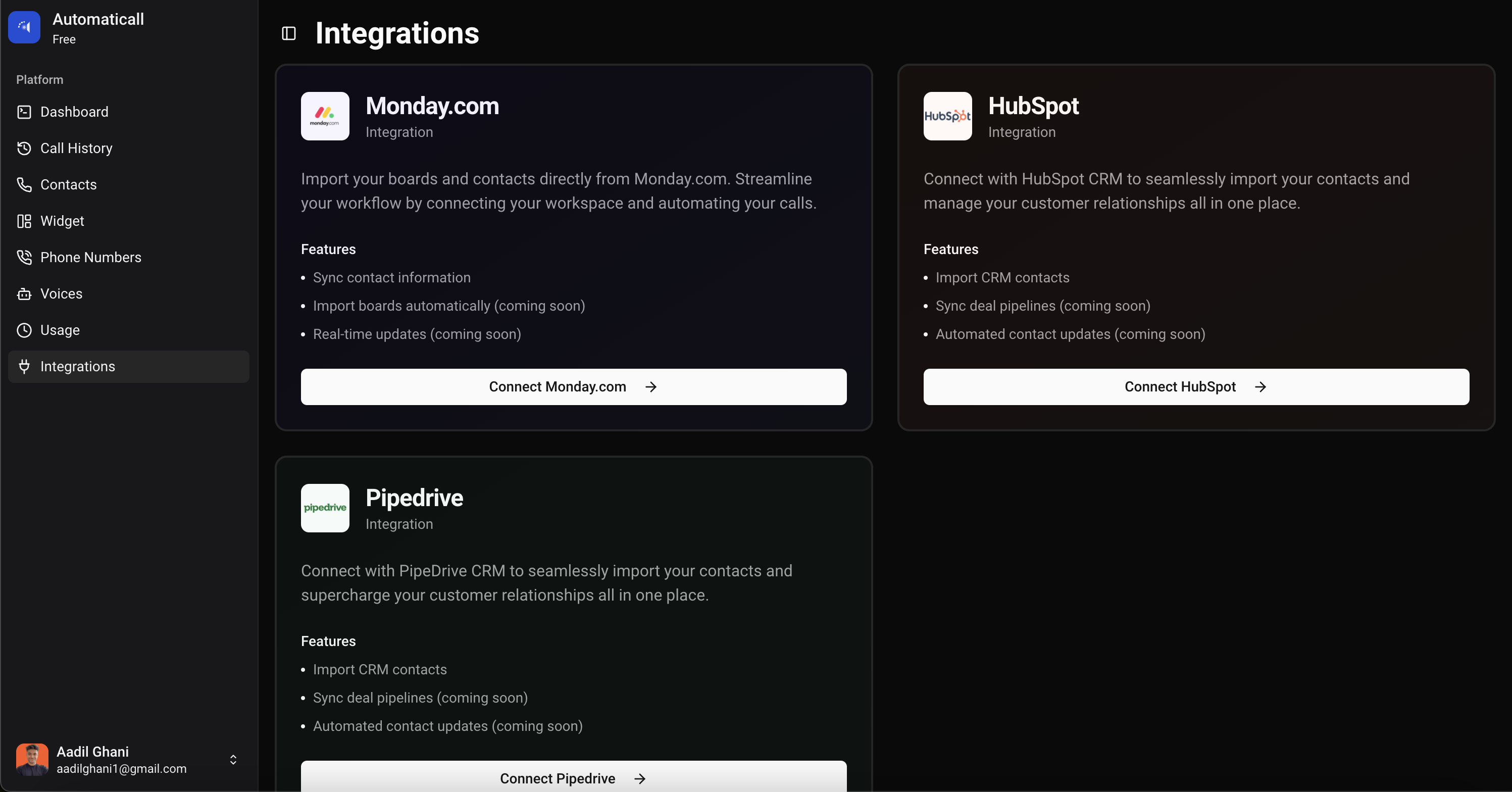Click the Phone Numbers icon
1512x792 pixels.
(24, 258)
